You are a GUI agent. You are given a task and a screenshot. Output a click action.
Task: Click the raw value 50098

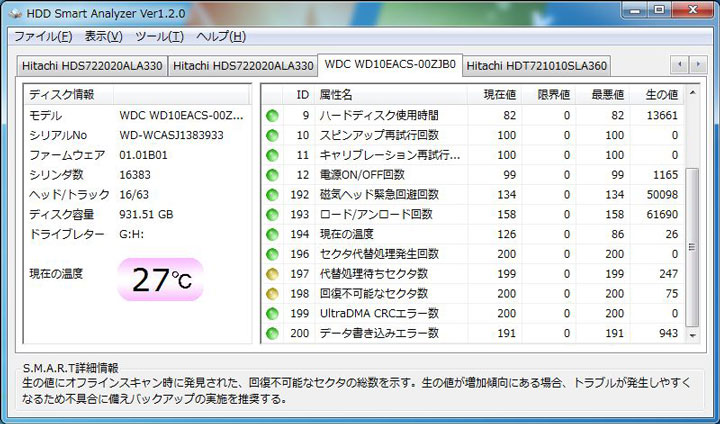662,194
